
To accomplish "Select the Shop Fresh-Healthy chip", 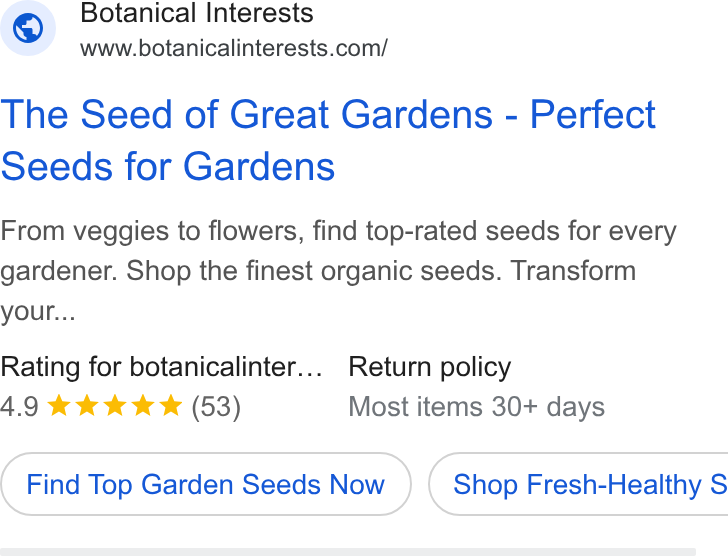I will (x=578, y=484).
